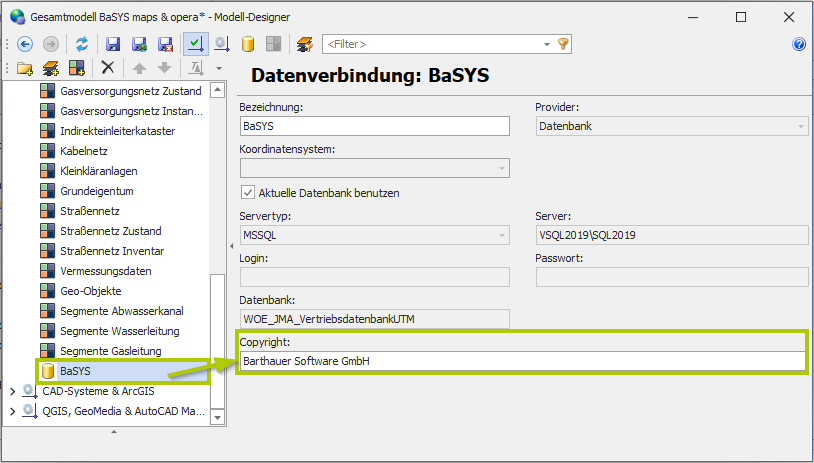Click the refresh icon in toolbar
Viewport: 814px width, 463px height.
pos(82,44)
